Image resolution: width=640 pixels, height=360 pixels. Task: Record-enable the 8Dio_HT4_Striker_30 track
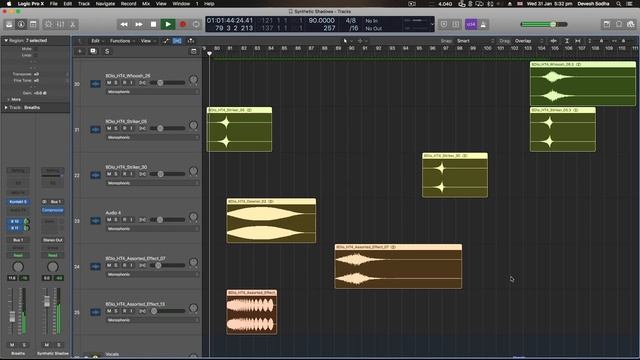pos(124,174)
